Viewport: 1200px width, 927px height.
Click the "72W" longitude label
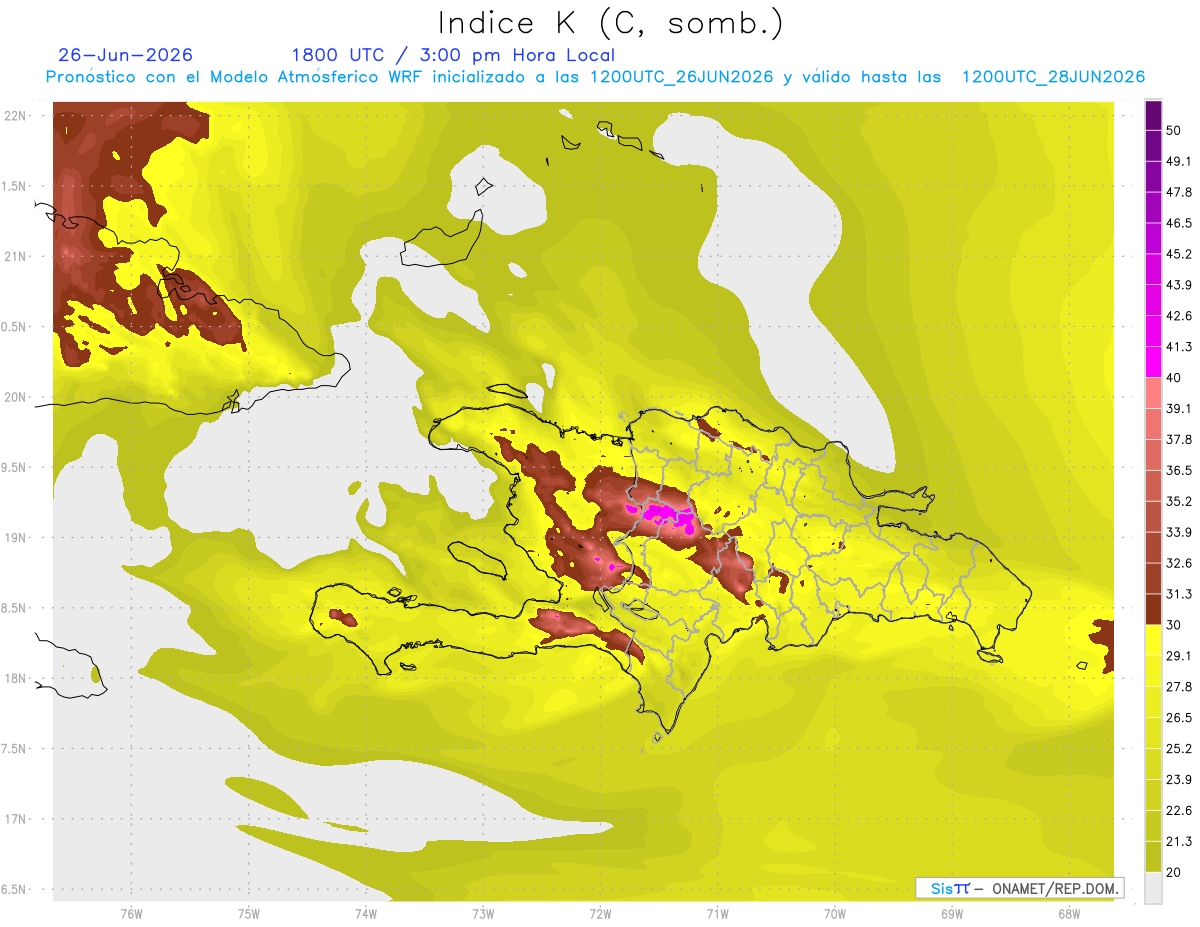(600, 913)
